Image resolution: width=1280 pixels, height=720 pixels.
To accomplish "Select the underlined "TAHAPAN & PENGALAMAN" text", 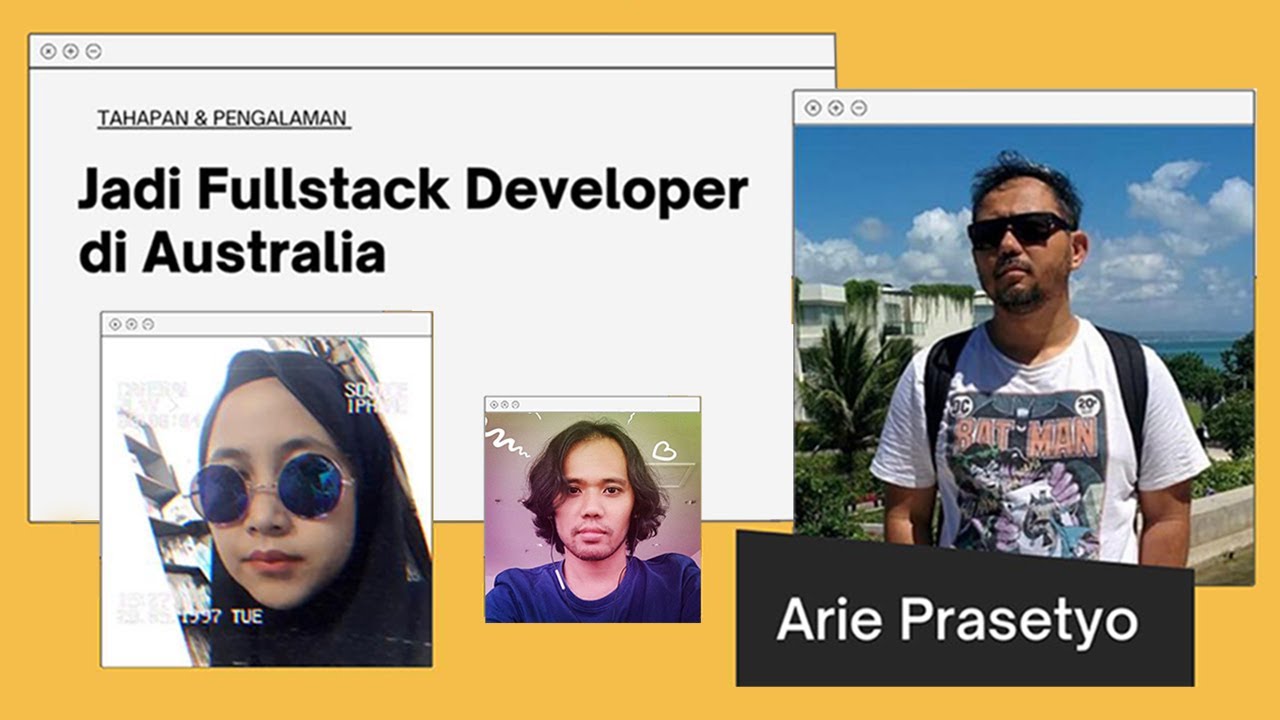I will click(223, 119).
